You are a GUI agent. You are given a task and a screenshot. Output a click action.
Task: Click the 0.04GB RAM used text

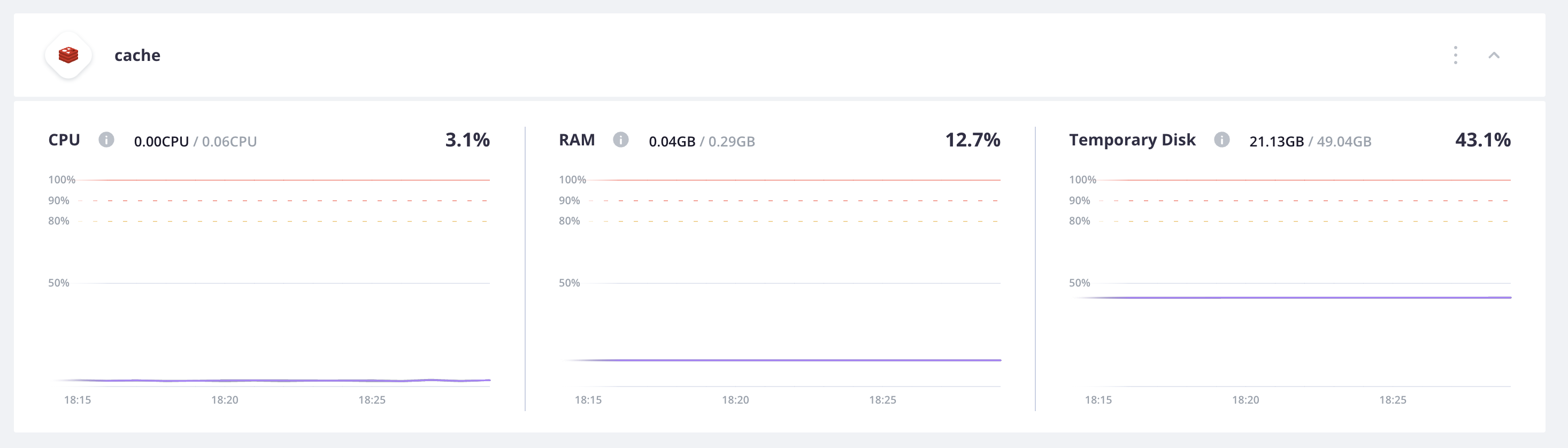point(672,142)
